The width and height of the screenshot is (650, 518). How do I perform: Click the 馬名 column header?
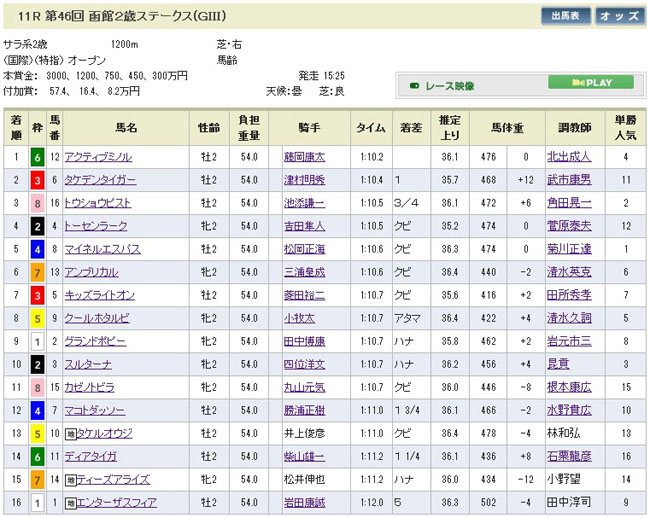(x=125, y=128)
